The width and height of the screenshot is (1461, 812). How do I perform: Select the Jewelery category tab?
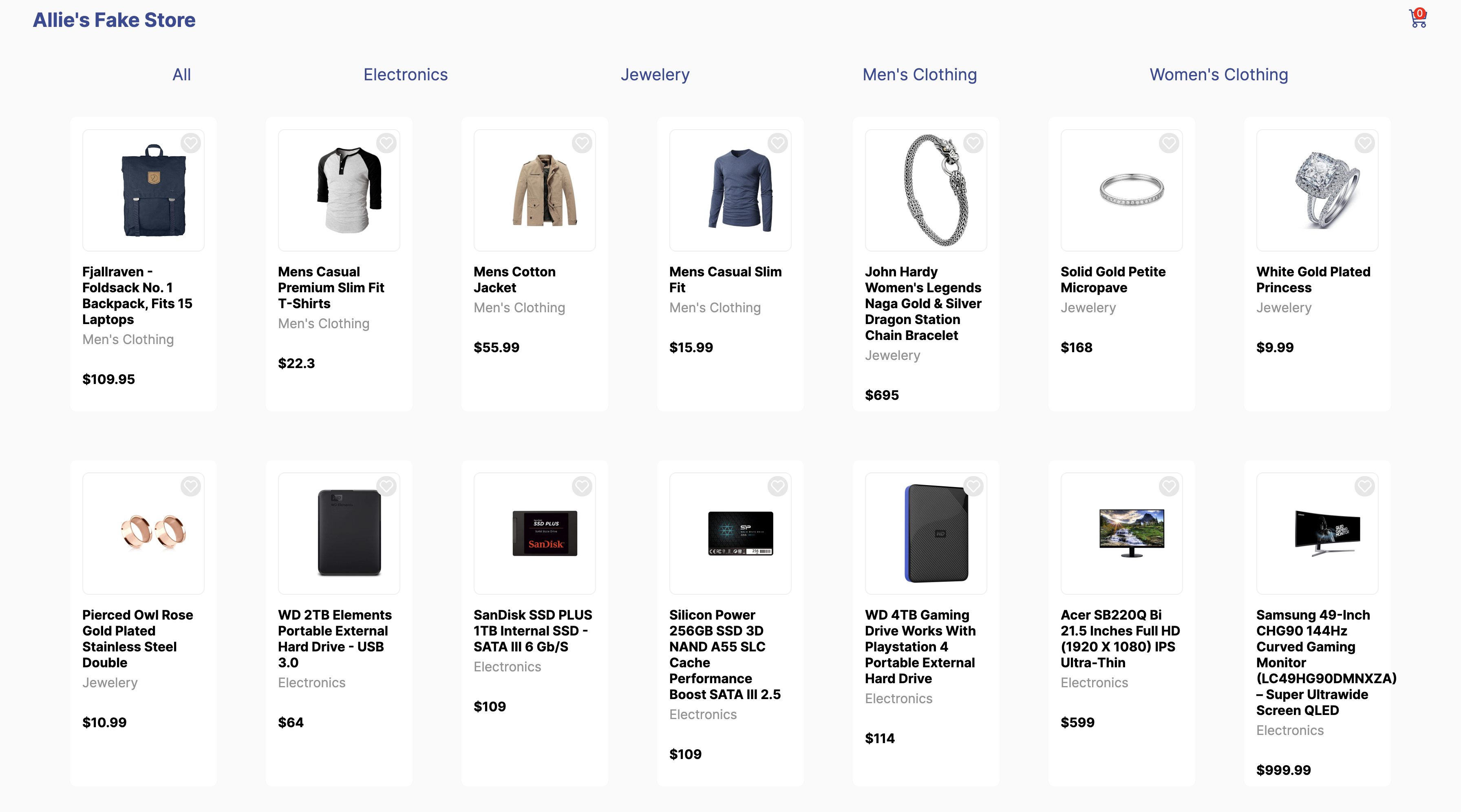click(655, 75)
